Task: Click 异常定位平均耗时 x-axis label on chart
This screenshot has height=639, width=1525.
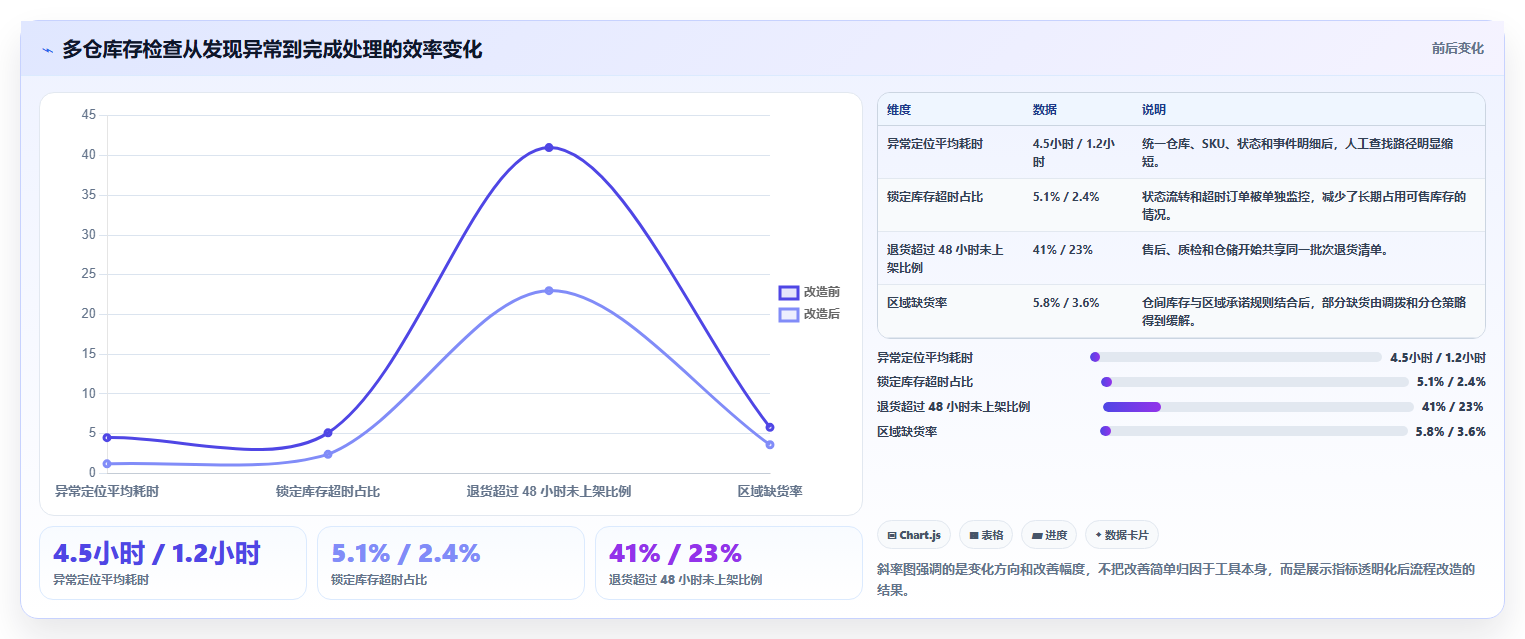Action: [x=107, y=491]
